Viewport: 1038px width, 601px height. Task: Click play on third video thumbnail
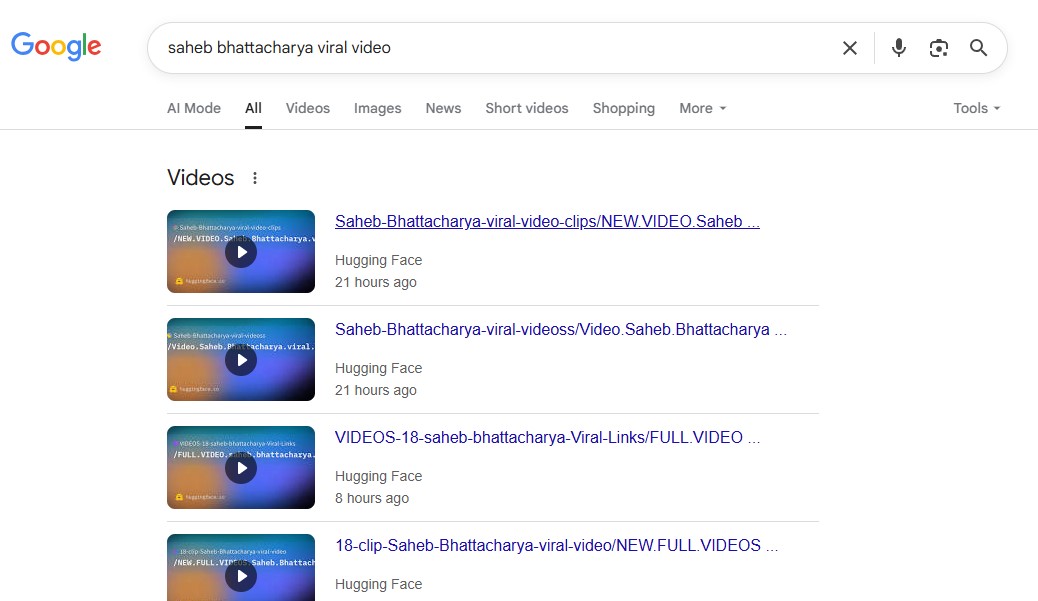(x=241, y=468)
